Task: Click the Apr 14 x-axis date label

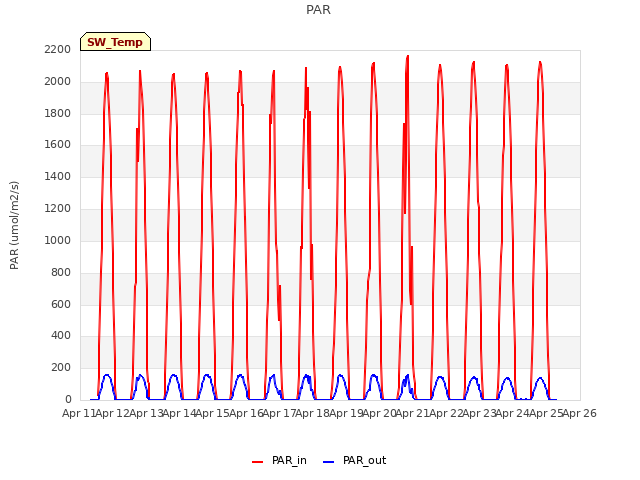Action: 179,413
